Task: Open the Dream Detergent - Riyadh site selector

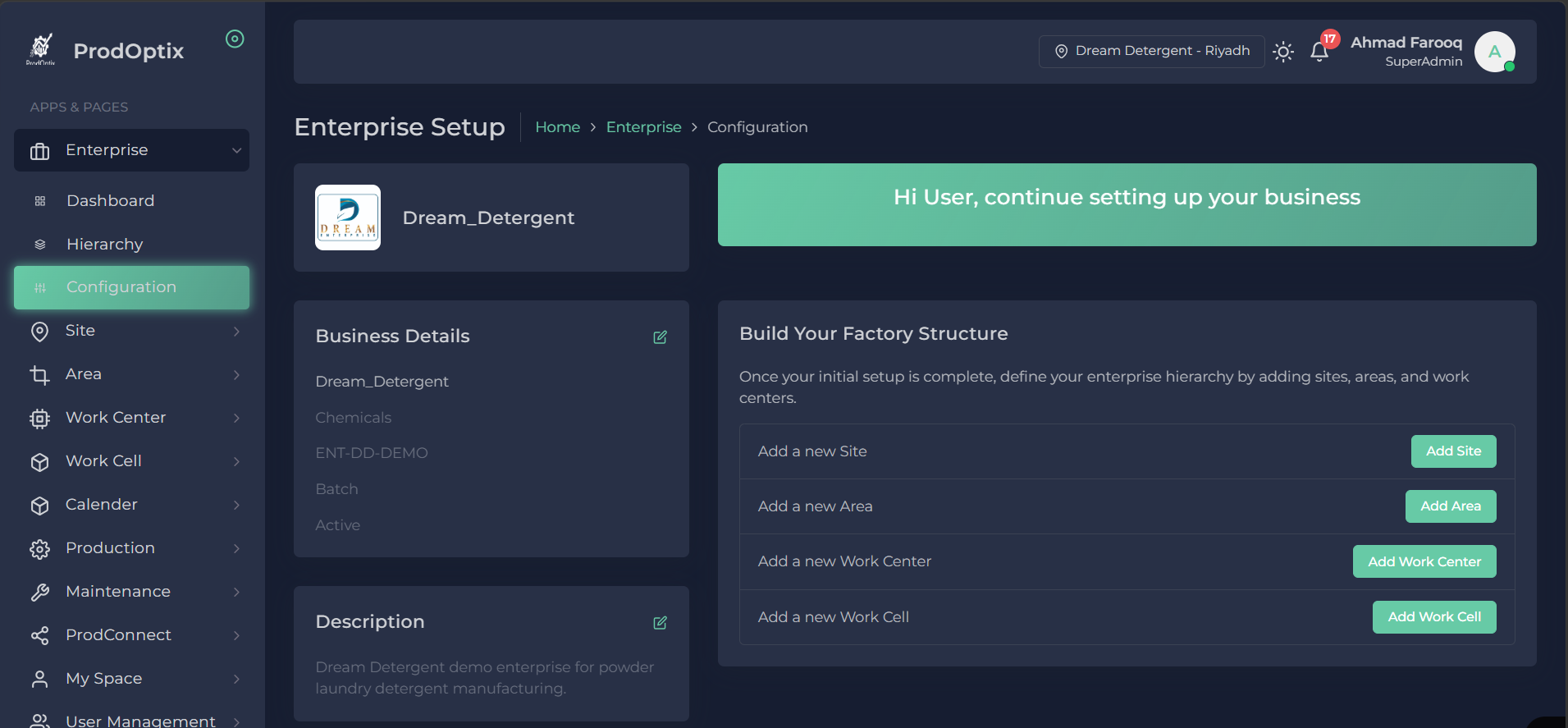Action: tap(1151, 51)
